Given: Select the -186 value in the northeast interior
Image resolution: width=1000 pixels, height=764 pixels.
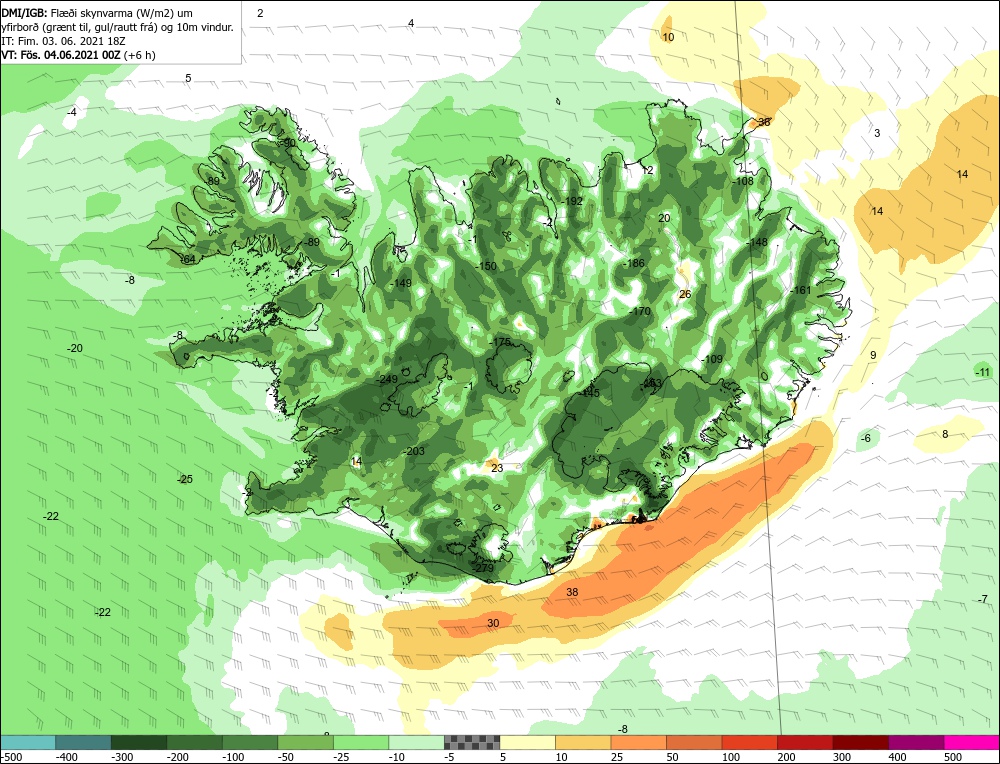Looking at the screenshot, I should click(x=633, y=263).
